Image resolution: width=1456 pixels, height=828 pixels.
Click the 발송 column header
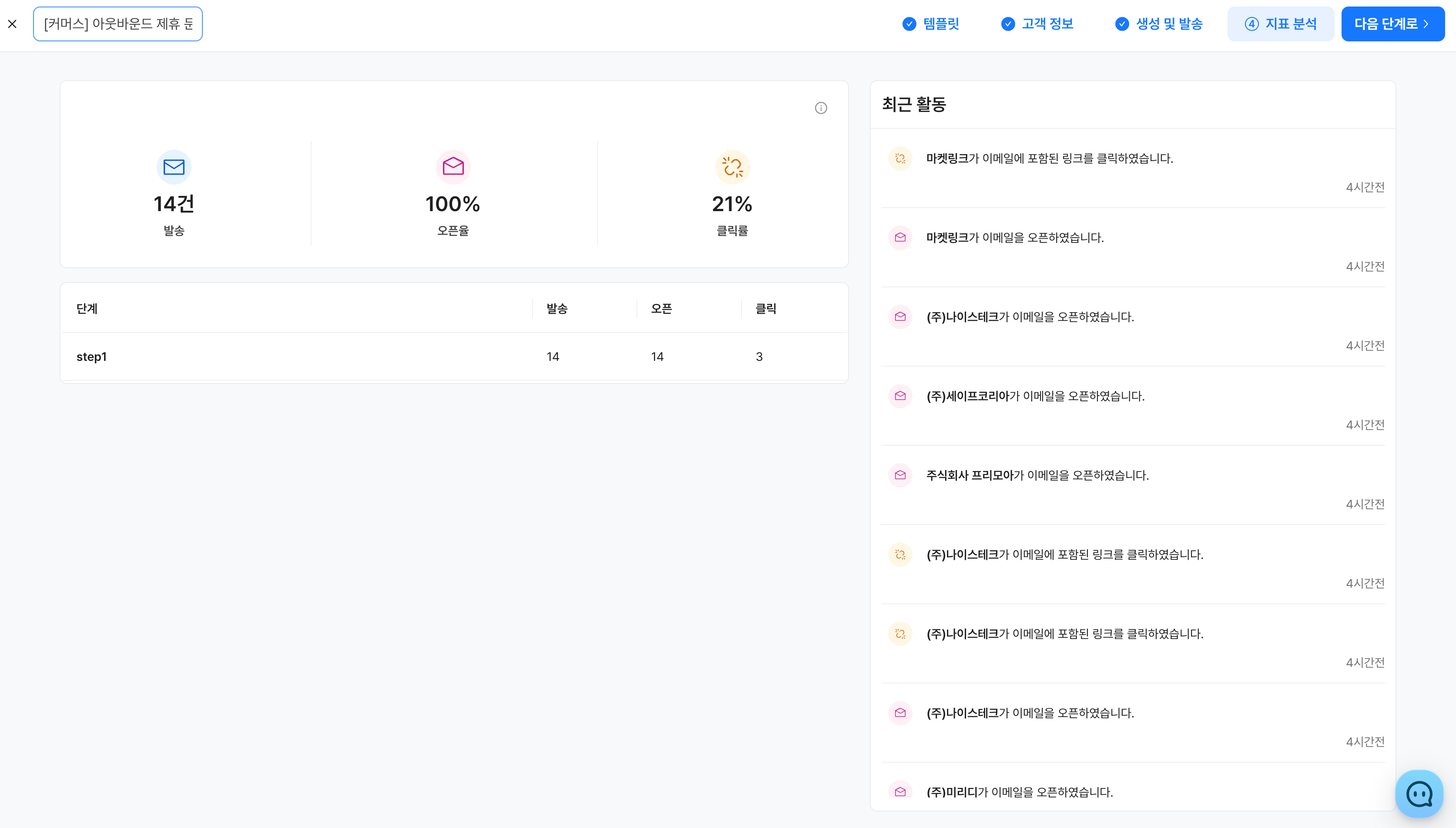click(557, 309)
